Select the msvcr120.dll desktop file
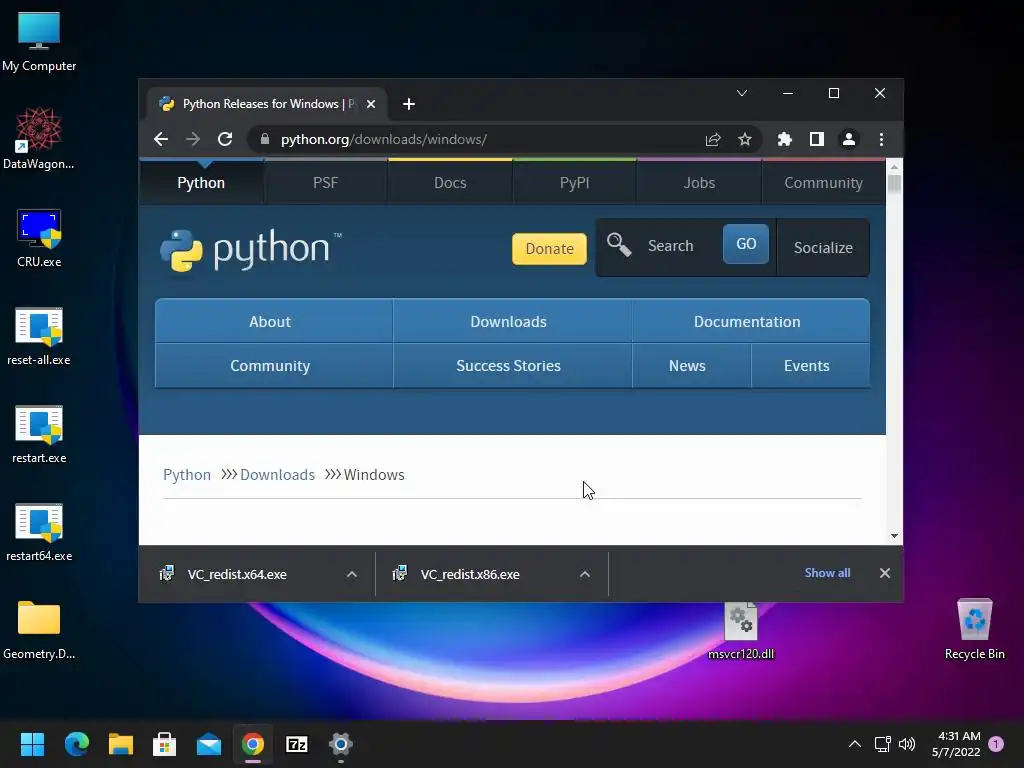This screenshot has height=768, width=1024. pos(741,630)
